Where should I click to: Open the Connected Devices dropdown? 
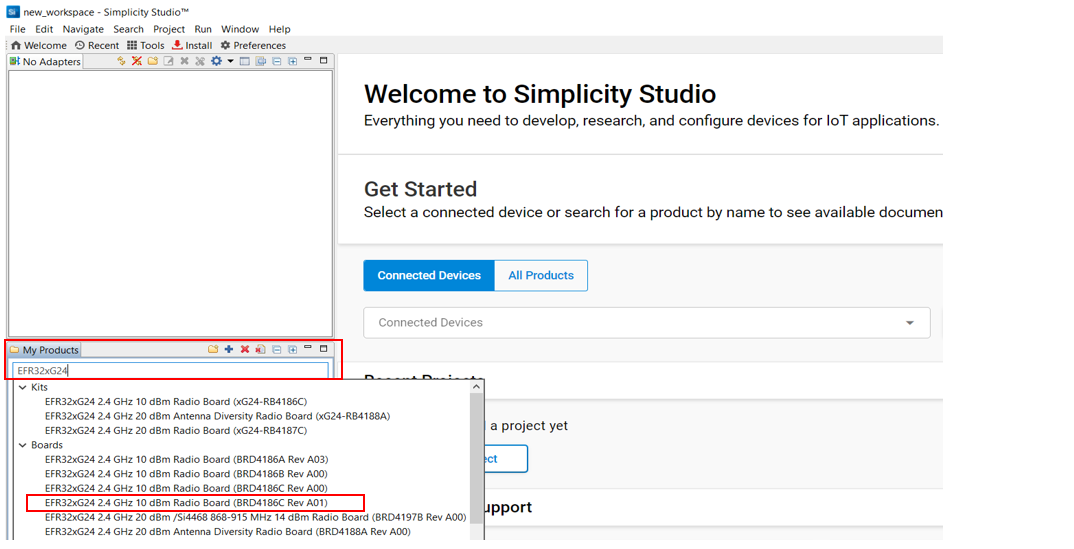coord(909,323)
